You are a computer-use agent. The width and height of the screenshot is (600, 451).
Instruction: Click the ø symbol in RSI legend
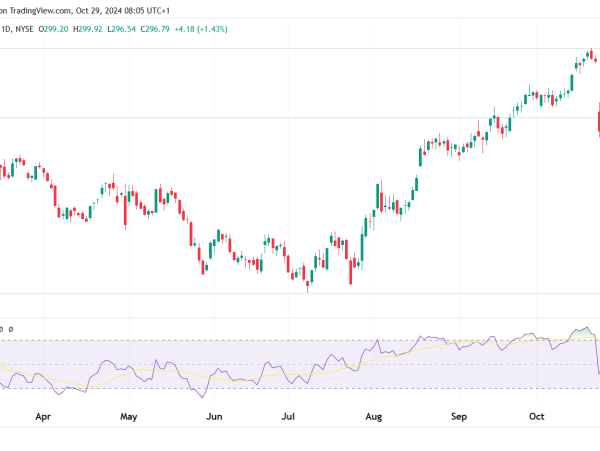[11, 329]
